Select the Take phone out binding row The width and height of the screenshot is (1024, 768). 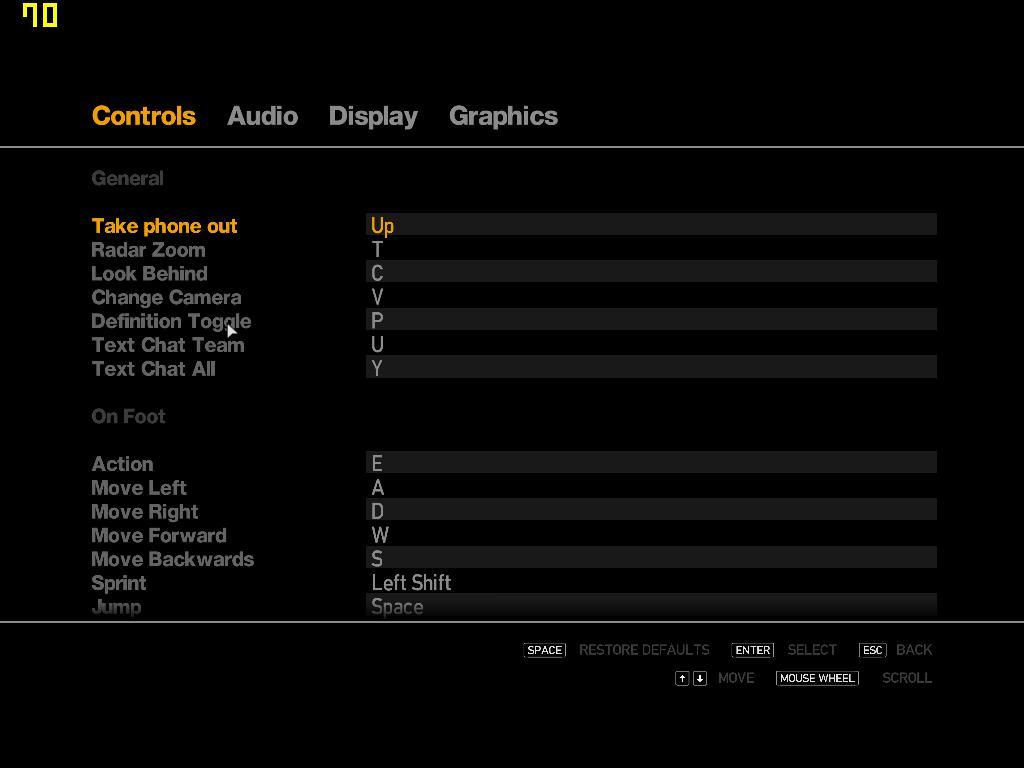514,225
